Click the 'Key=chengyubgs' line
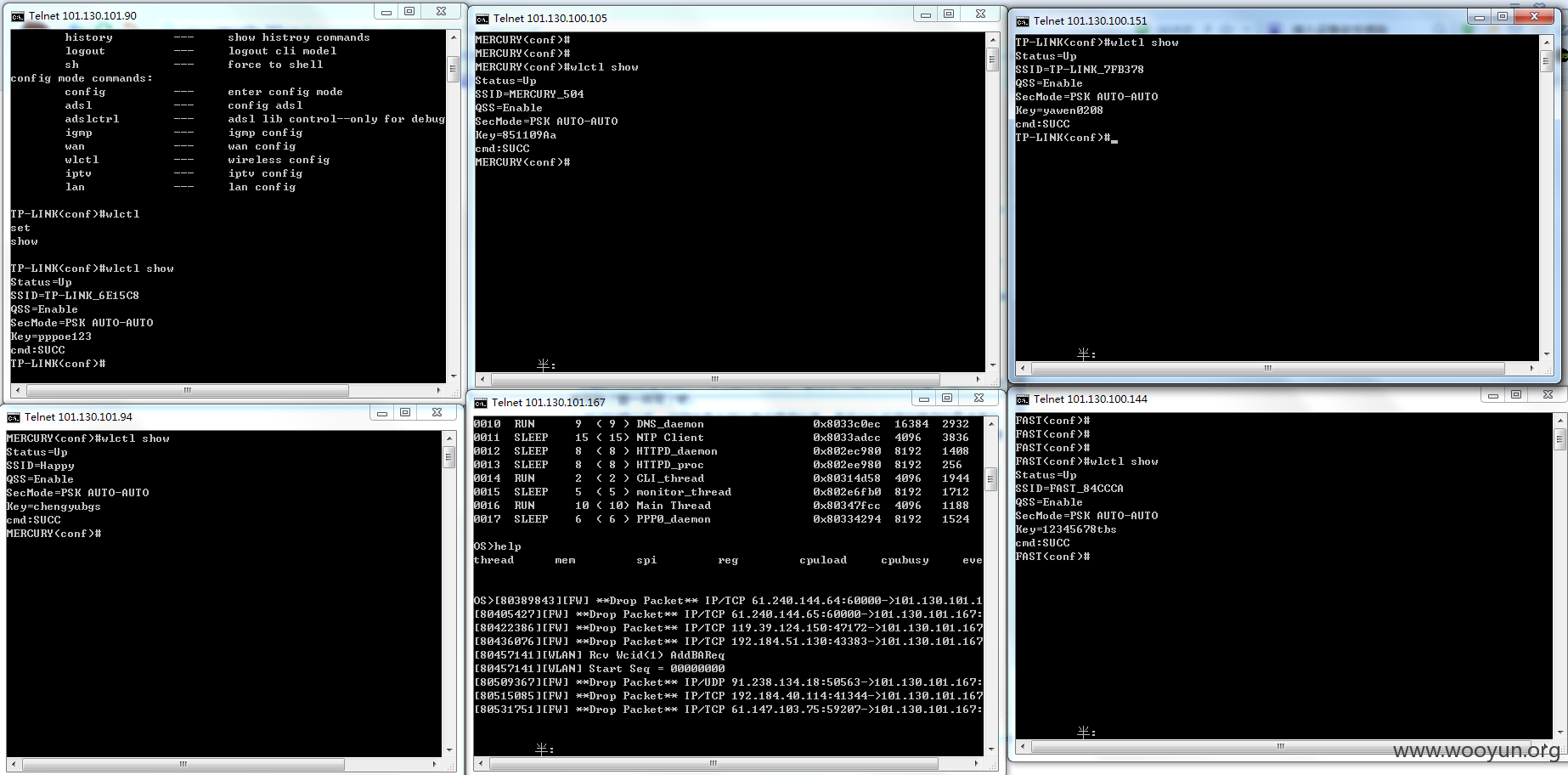1568x775 pixels. pos(54,506)
